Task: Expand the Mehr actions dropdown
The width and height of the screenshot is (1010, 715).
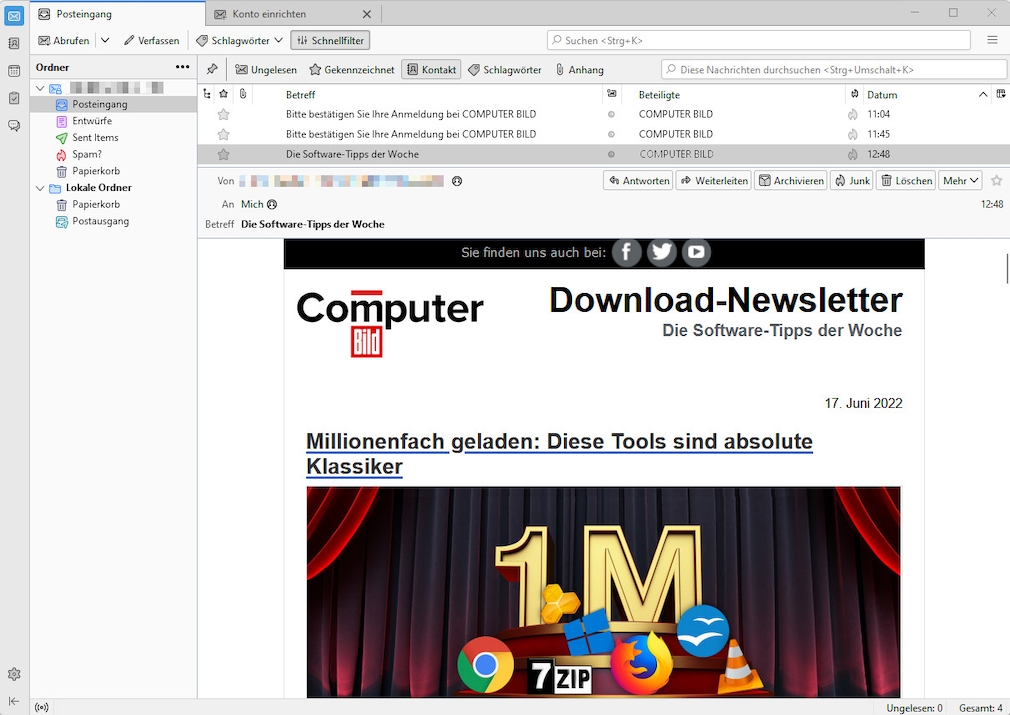Action: tap(961, 181)
